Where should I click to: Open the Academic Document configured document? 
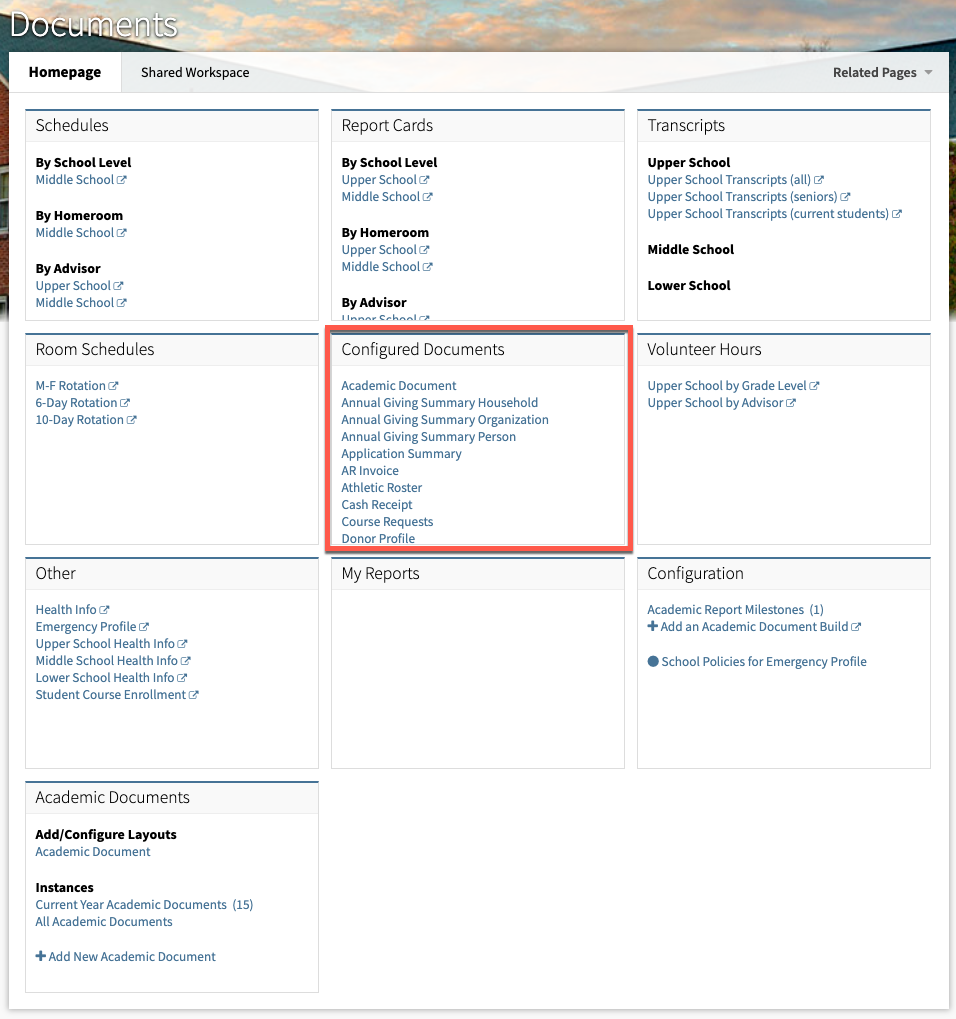coord(398,385)
